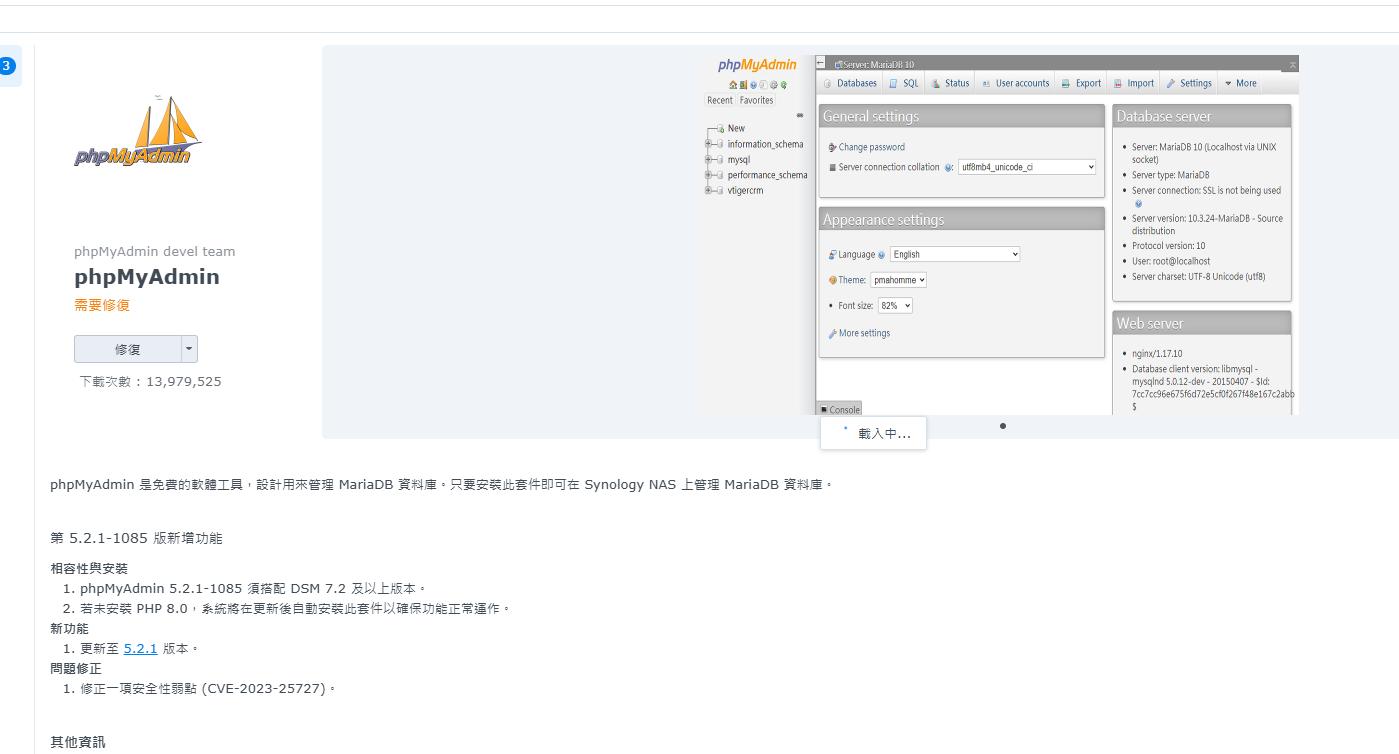Click the heading 第 5.2.1-1085 版新增功能
This screenshot has height=754, width=1399.
click(x=136, y=538)
